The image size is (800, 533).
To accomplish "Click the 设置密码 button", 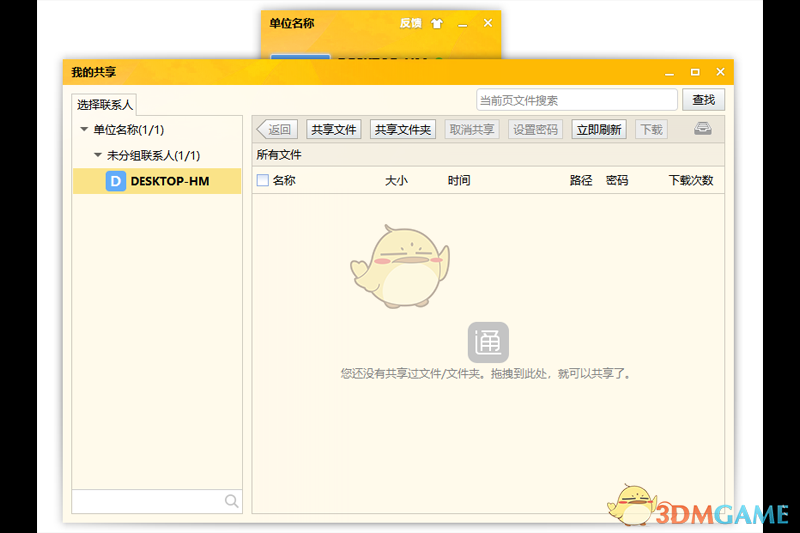I will click(535, 130).
